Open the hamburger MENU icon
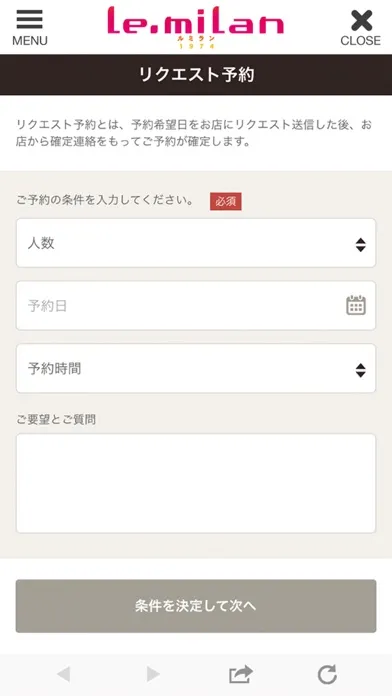The height and width of the screenshot is (696, 392). 29,19
